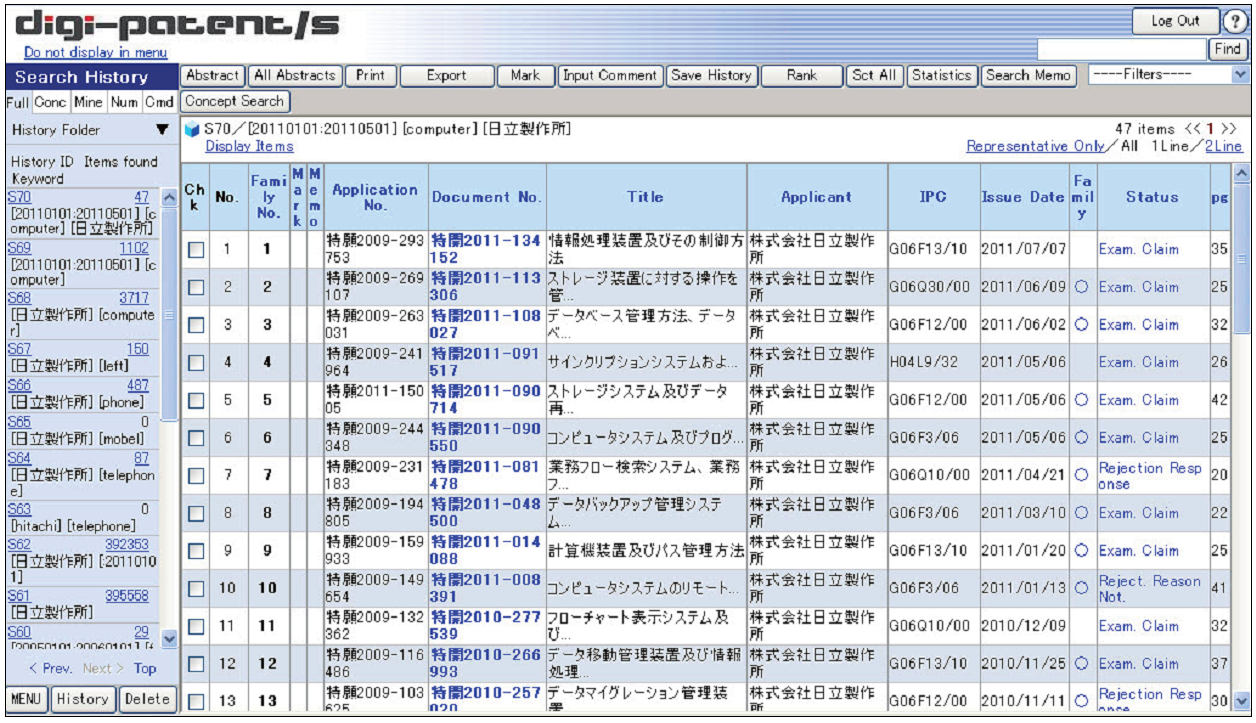Viewport: 1256px width, 723px height.
Task: Open Statistics from the toolbar
Action: pos(942,75)
